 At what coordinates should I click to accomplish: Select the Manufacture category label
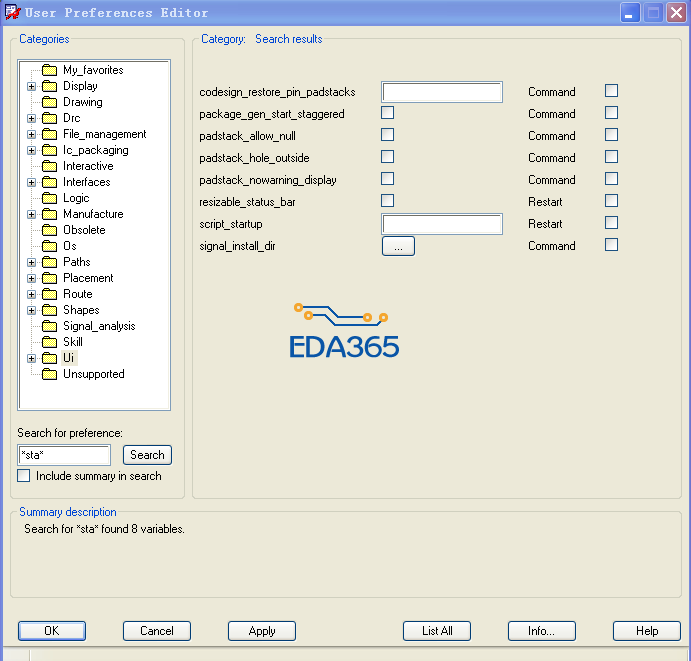point(93,214)
